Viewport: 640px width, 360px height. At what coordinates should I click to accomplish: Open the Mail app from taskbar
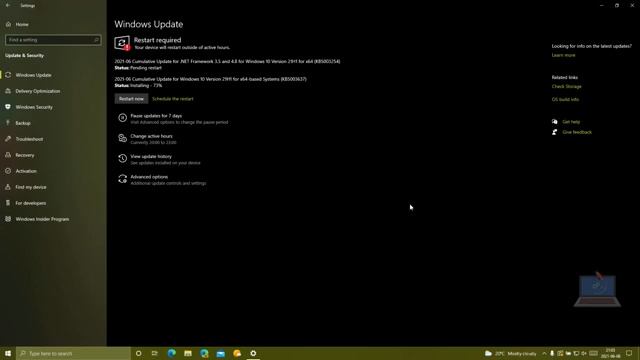pyautogui.click(x=220, y=353)
